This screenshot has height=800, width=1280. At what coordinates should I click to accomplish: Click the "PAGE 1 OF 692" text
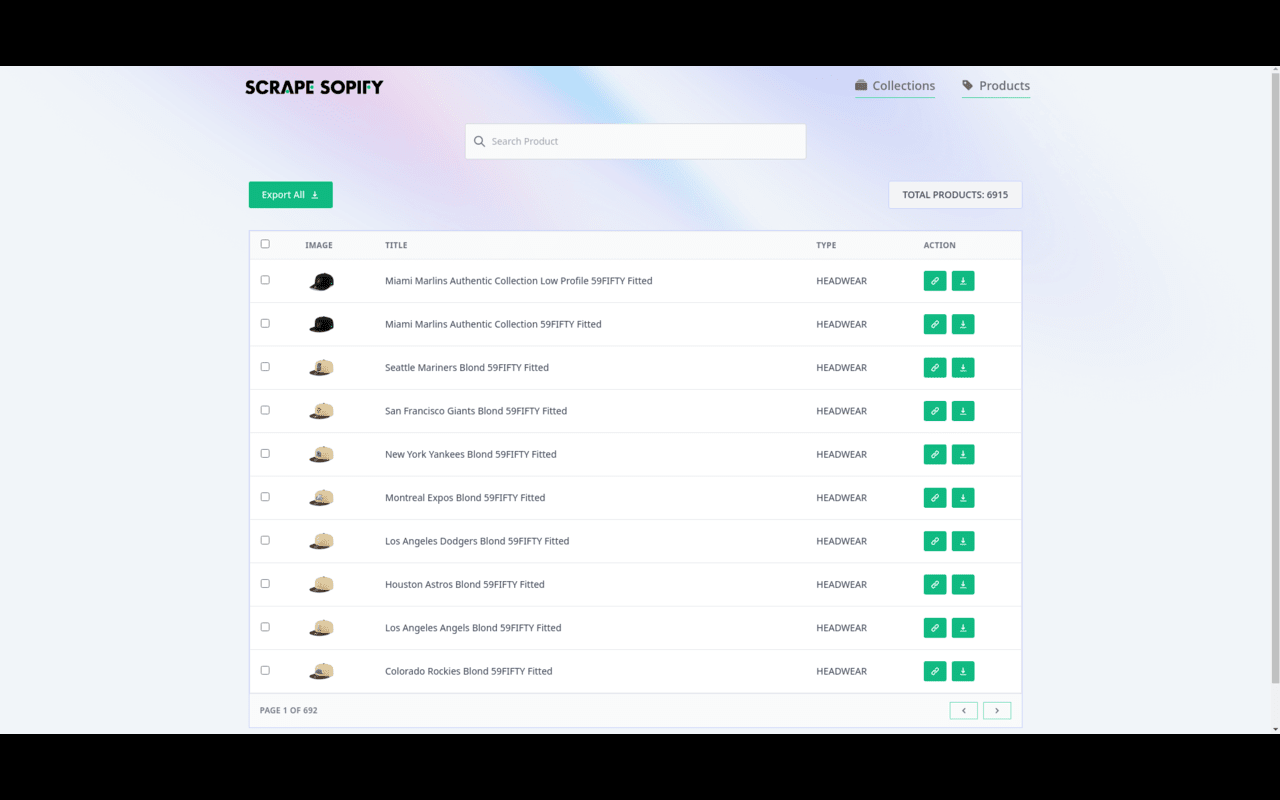coord(289,711)
